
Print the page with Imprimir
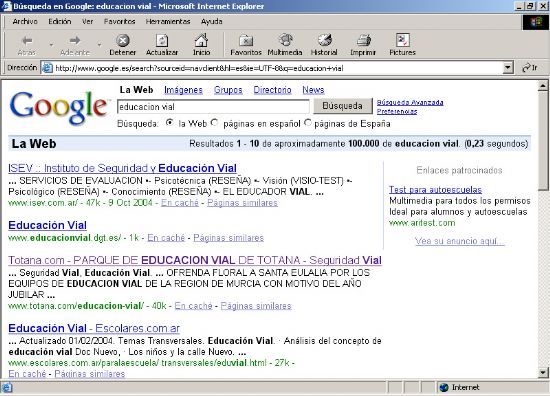click(363, 45)
